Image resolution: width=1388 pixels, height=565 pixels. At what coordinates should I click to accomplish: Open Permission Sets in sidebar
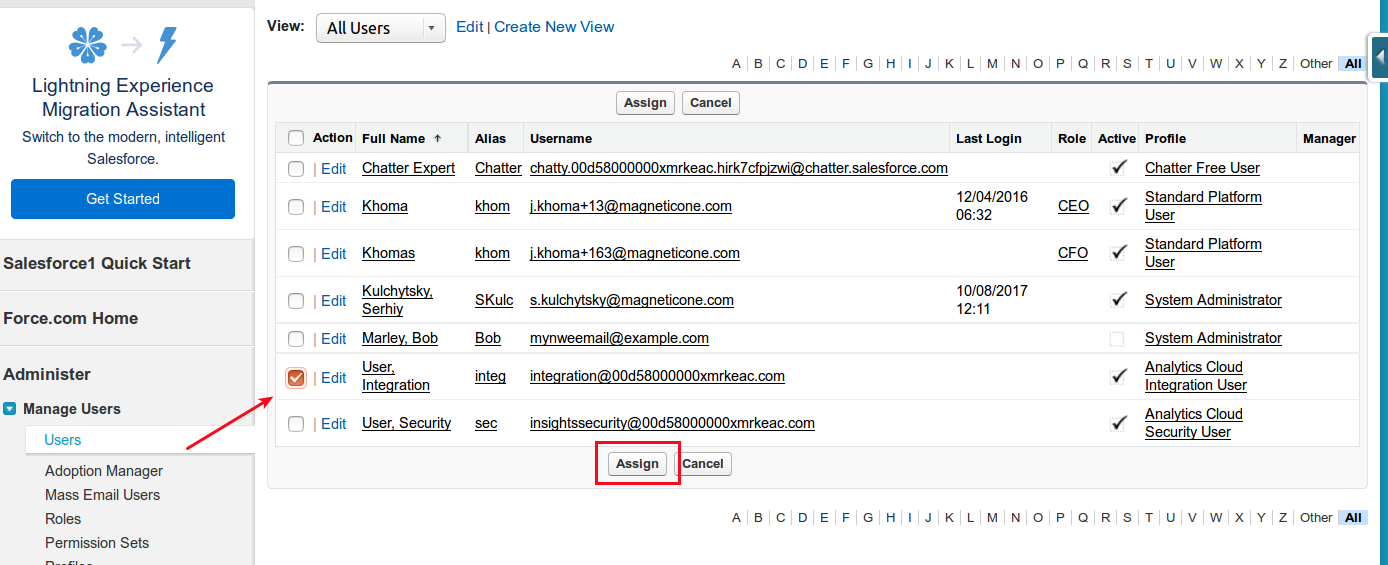pos(97,543)
